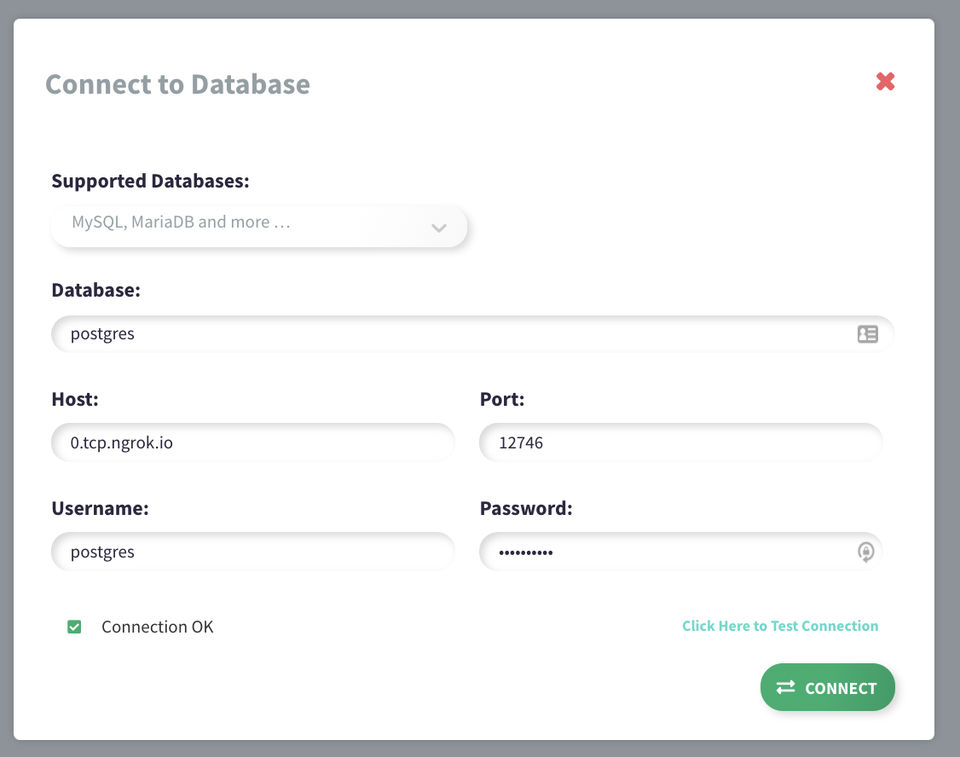The width and height of the screenshot is (960, 757).
Task: Click the "Supported Databases:" label
Action: pyautogui.click(x=150, y=181)
